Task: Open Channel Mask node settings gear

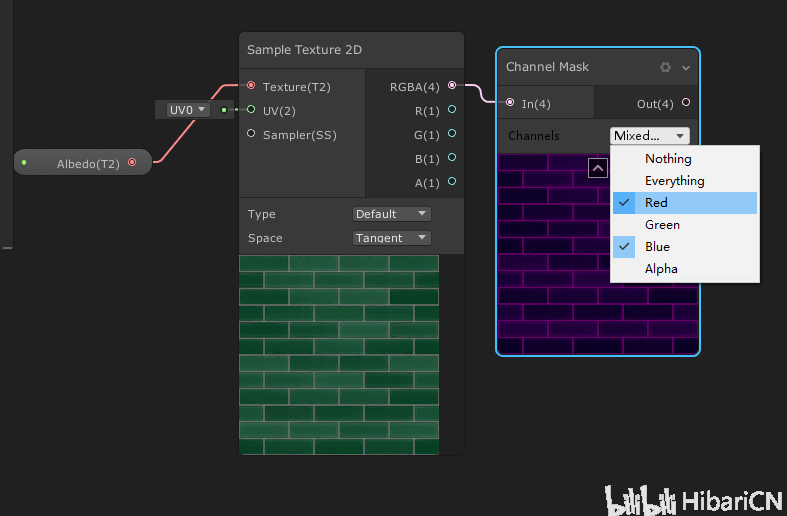Action: pyautogui.click(x=665, y=67)
